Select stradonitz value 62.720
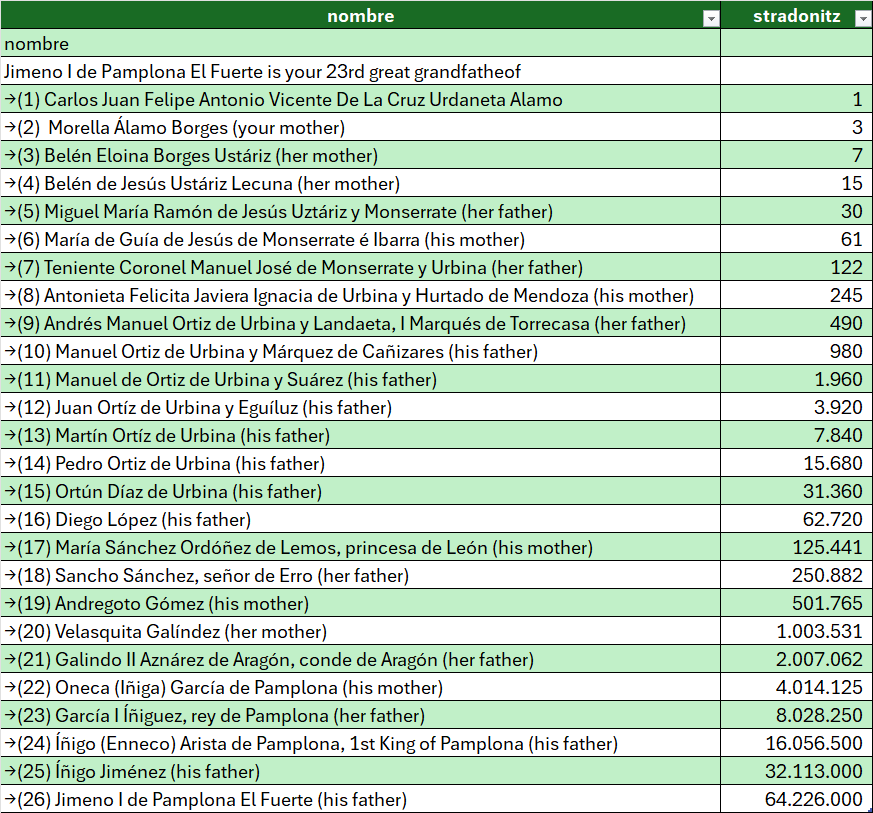 797,520
